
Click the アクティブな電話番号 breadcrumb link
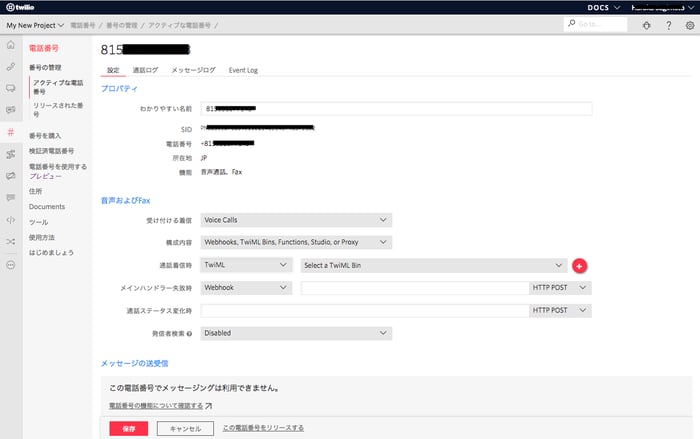(x=179, y=25)
